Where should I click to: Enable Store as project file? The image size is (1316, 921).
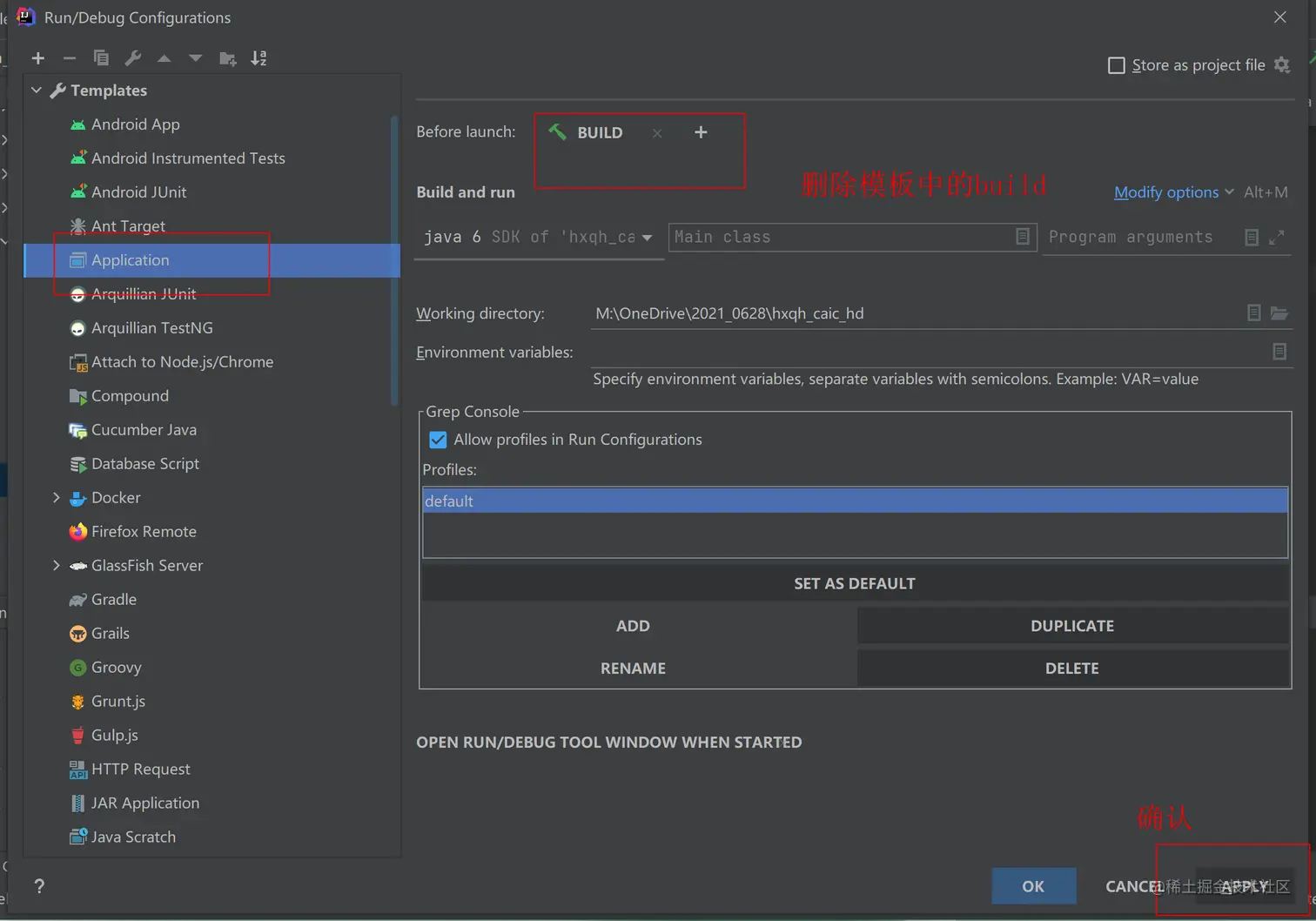(1116, 65)
